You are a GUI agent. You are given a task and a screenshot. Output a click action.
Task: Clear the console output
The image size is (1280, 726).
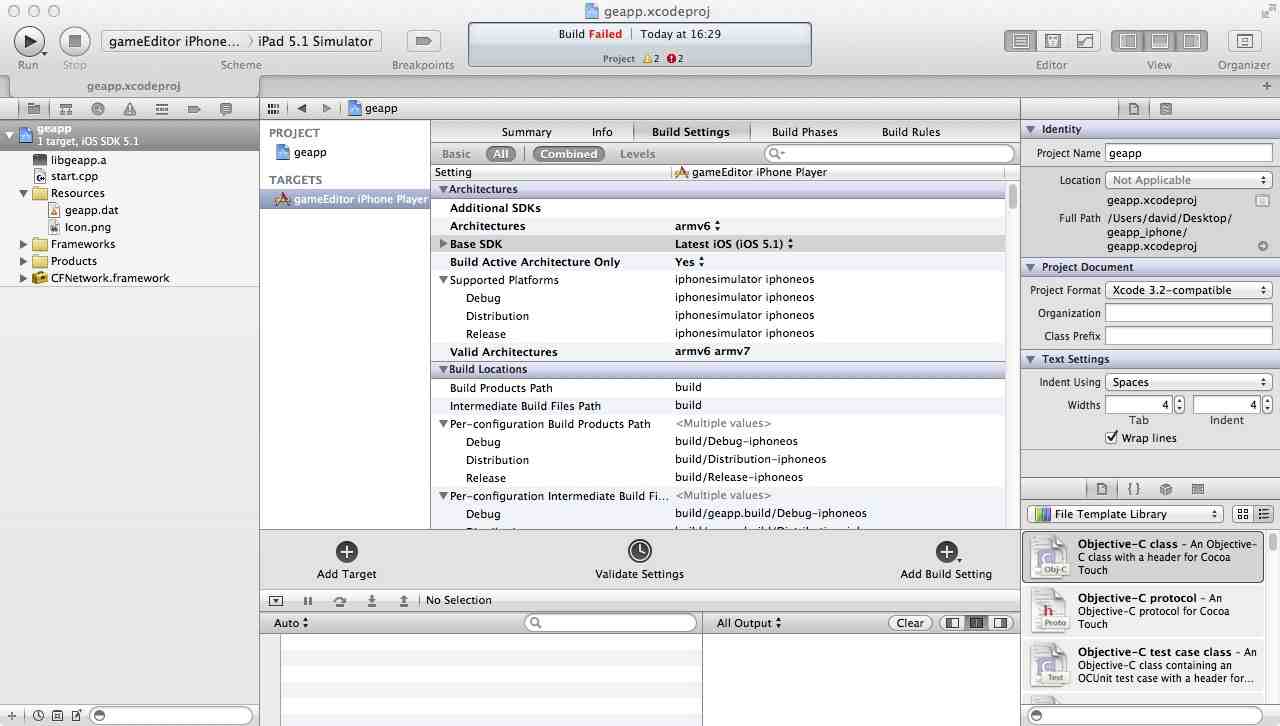910,623
